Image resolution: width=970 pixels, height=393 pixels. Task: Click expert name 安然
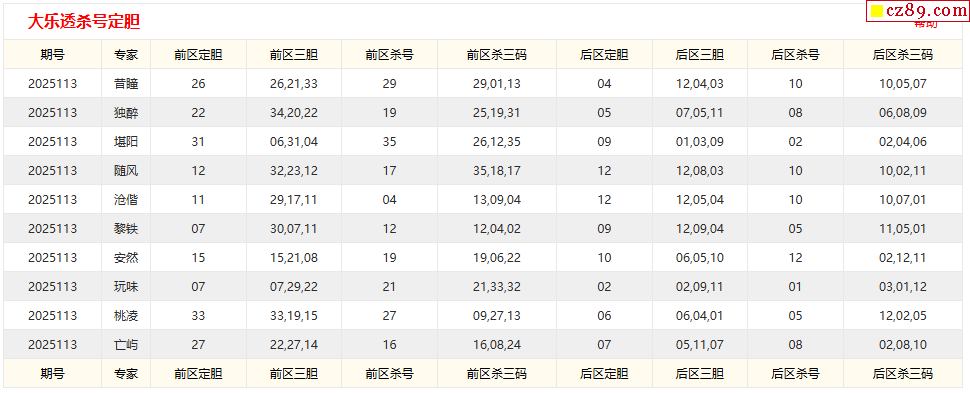click(126, 257)
